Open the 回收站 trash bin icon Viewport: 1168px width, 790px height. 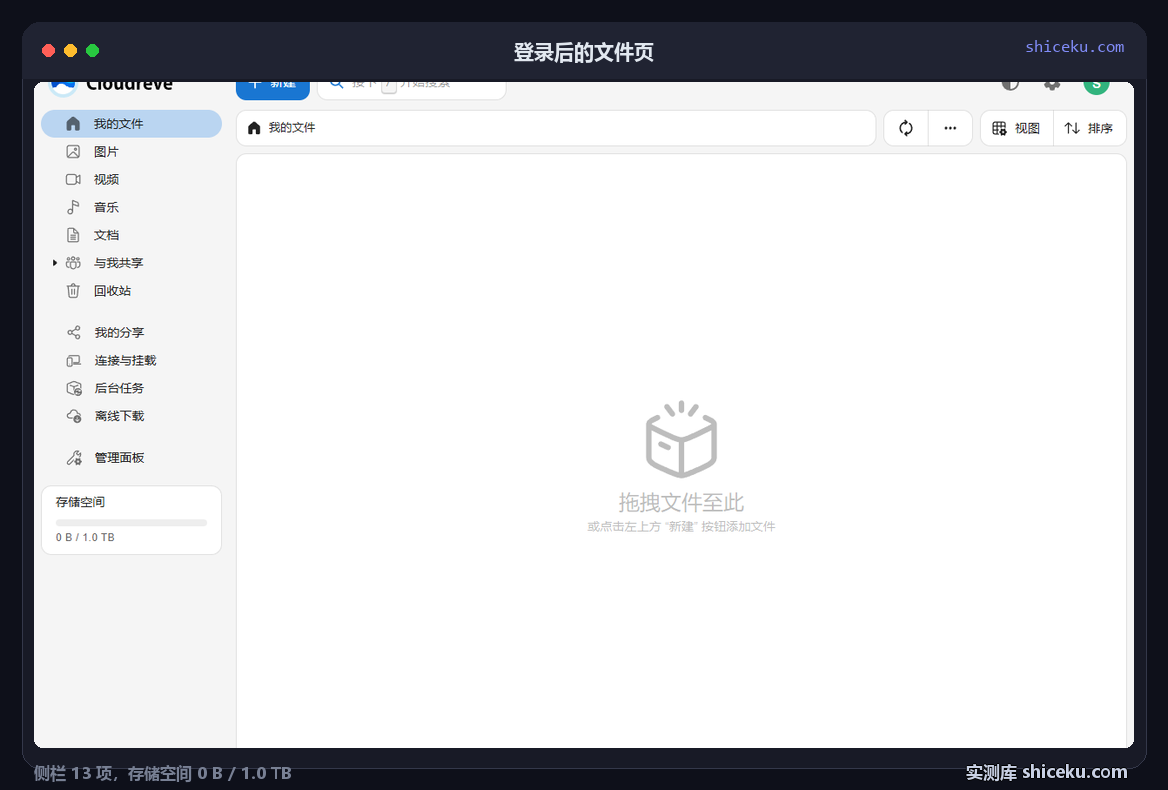73,291
